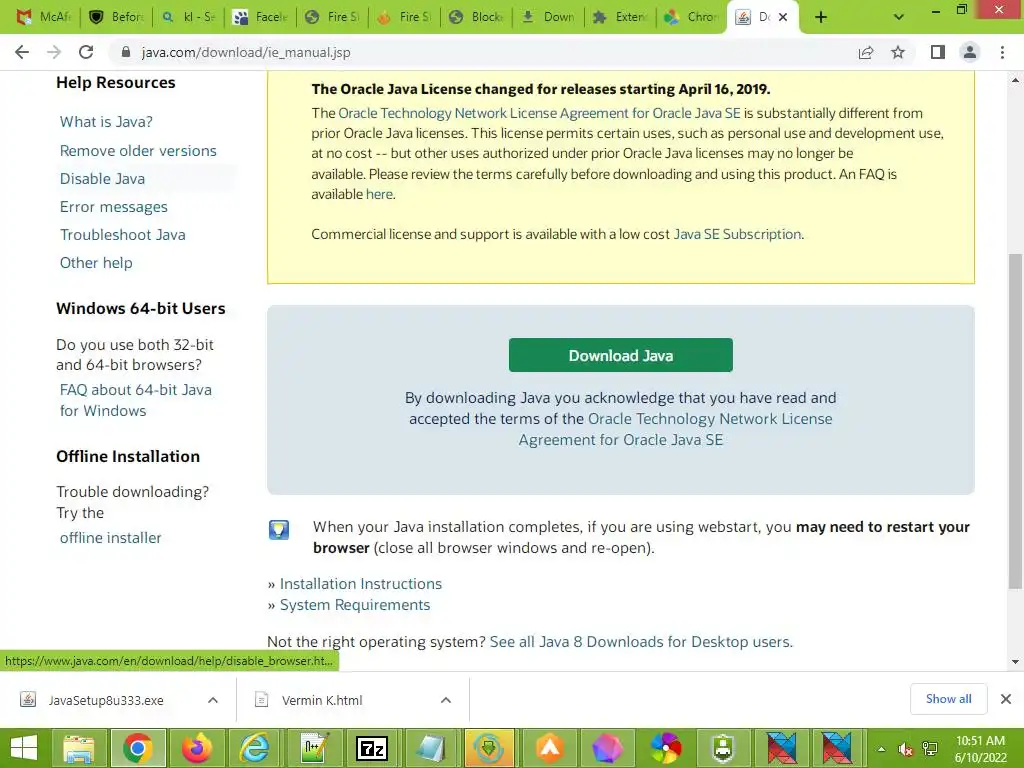Click Chrome icon in taskbar
This screenshot has width=1024, height=768.
tap(137, 748)
